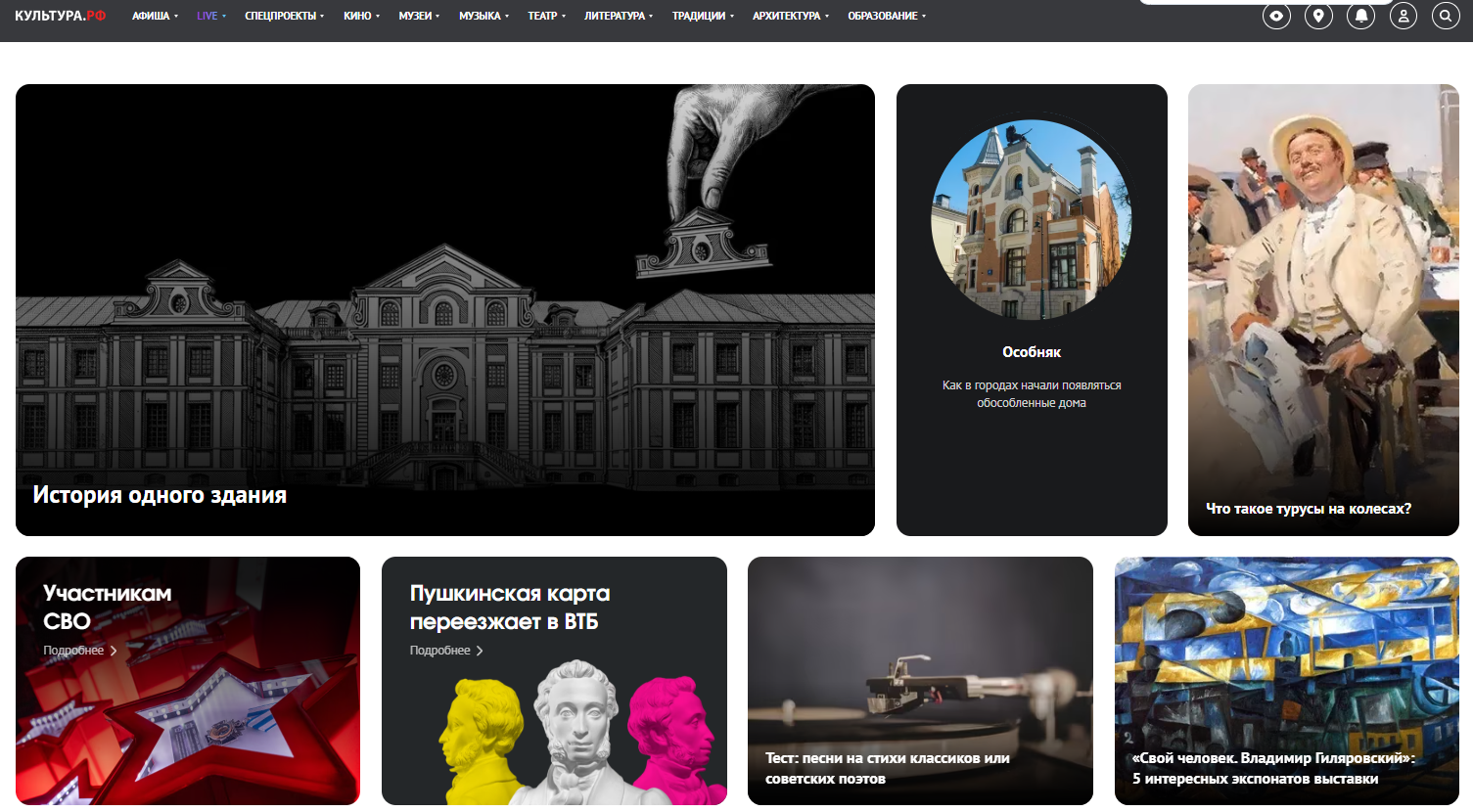Click Подробнее under Участникам СВО
Viewport: 1473px width, 812px height.
pyautogui.click(x=80, y=651)
